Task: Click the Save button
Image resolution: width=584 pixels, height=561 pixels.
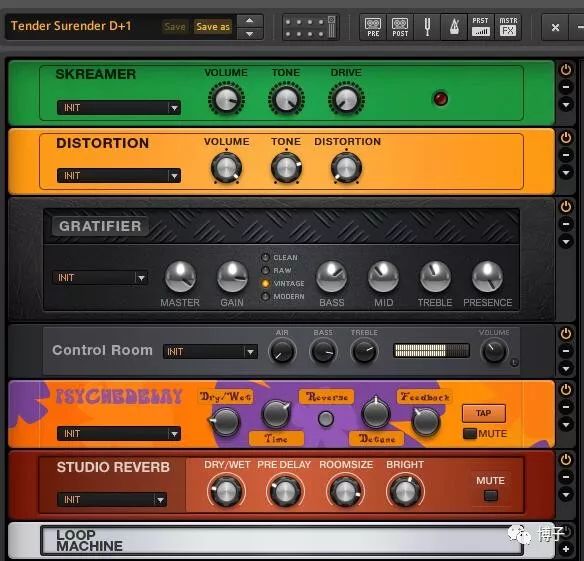Action: pyautogui.click(x=175, y=27)
